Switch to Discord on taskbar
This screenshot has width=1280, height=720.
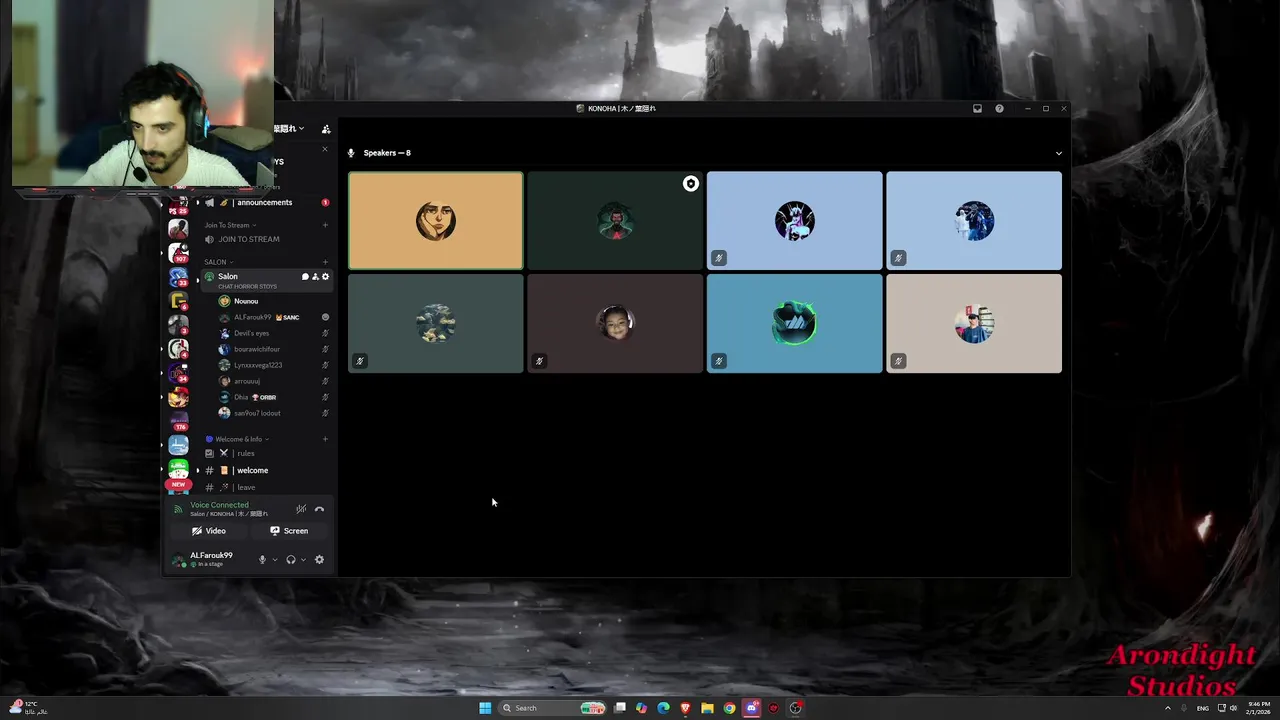click(751, 708)
